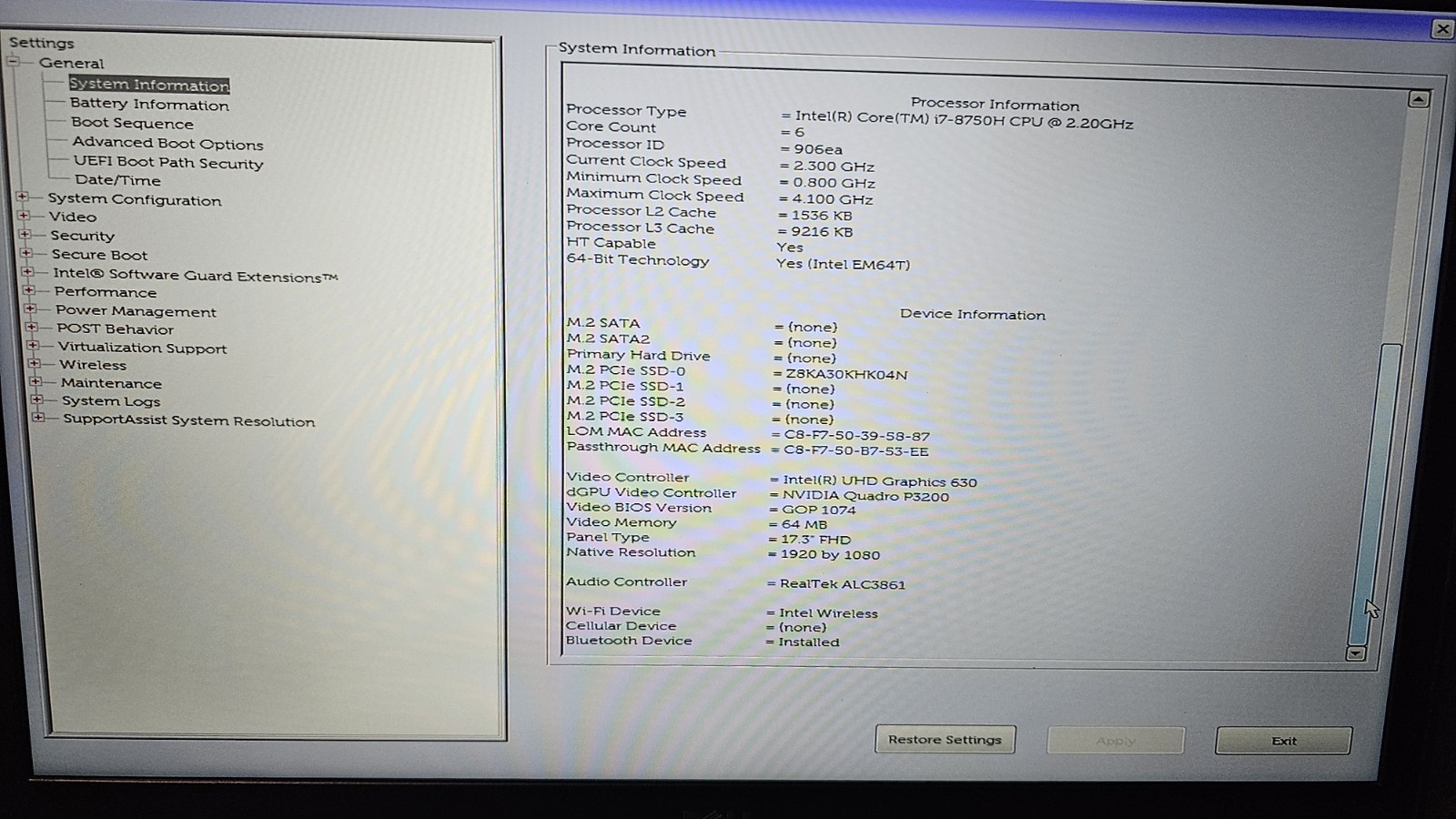Select the System Logs label
This screenshot has height=819, width=1456.
click(x=111, y=401)
